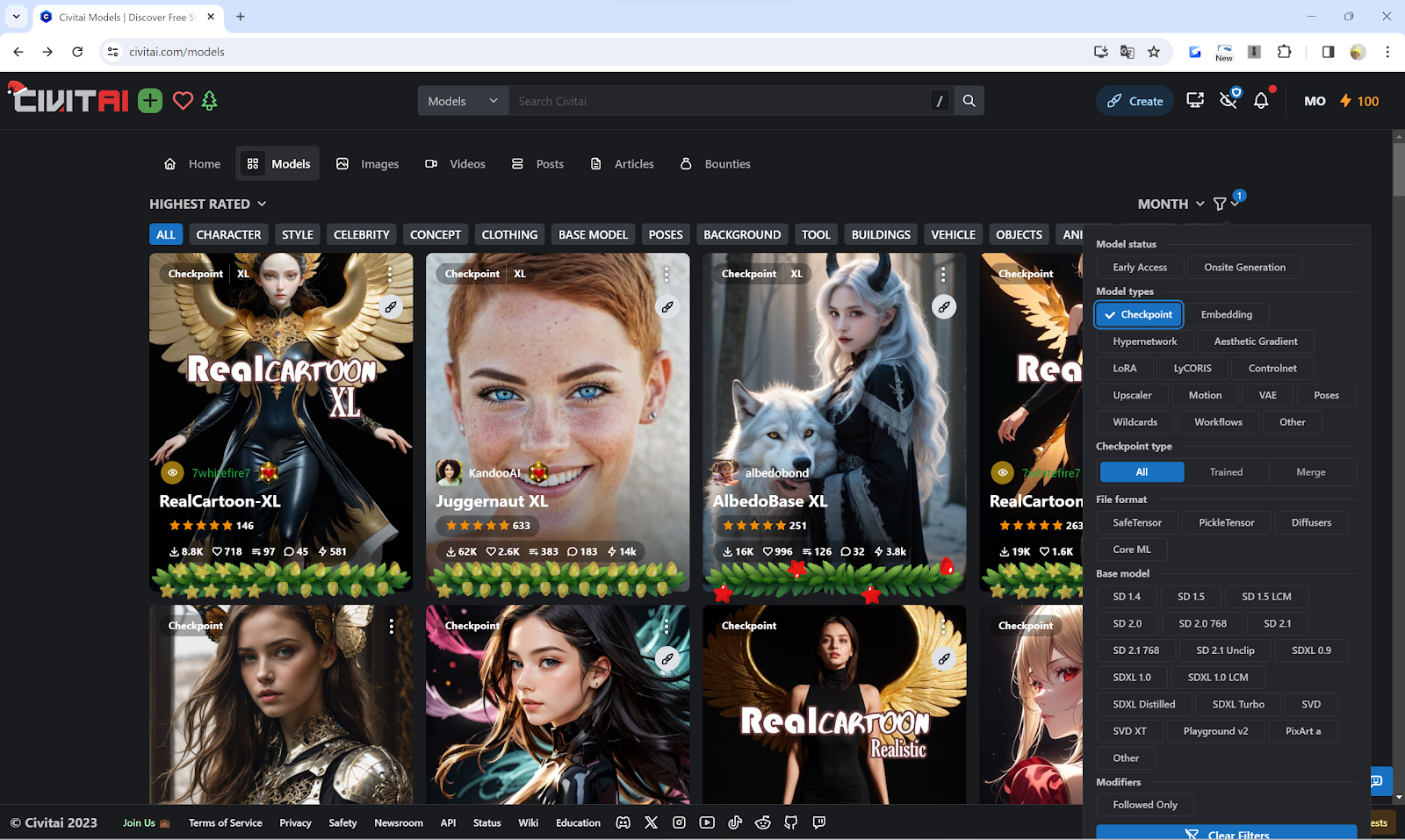The height and width of the screenshot is (840, 1405).
Task: Toggle the LoRA model type filter
Action: tap(1125, 369)
